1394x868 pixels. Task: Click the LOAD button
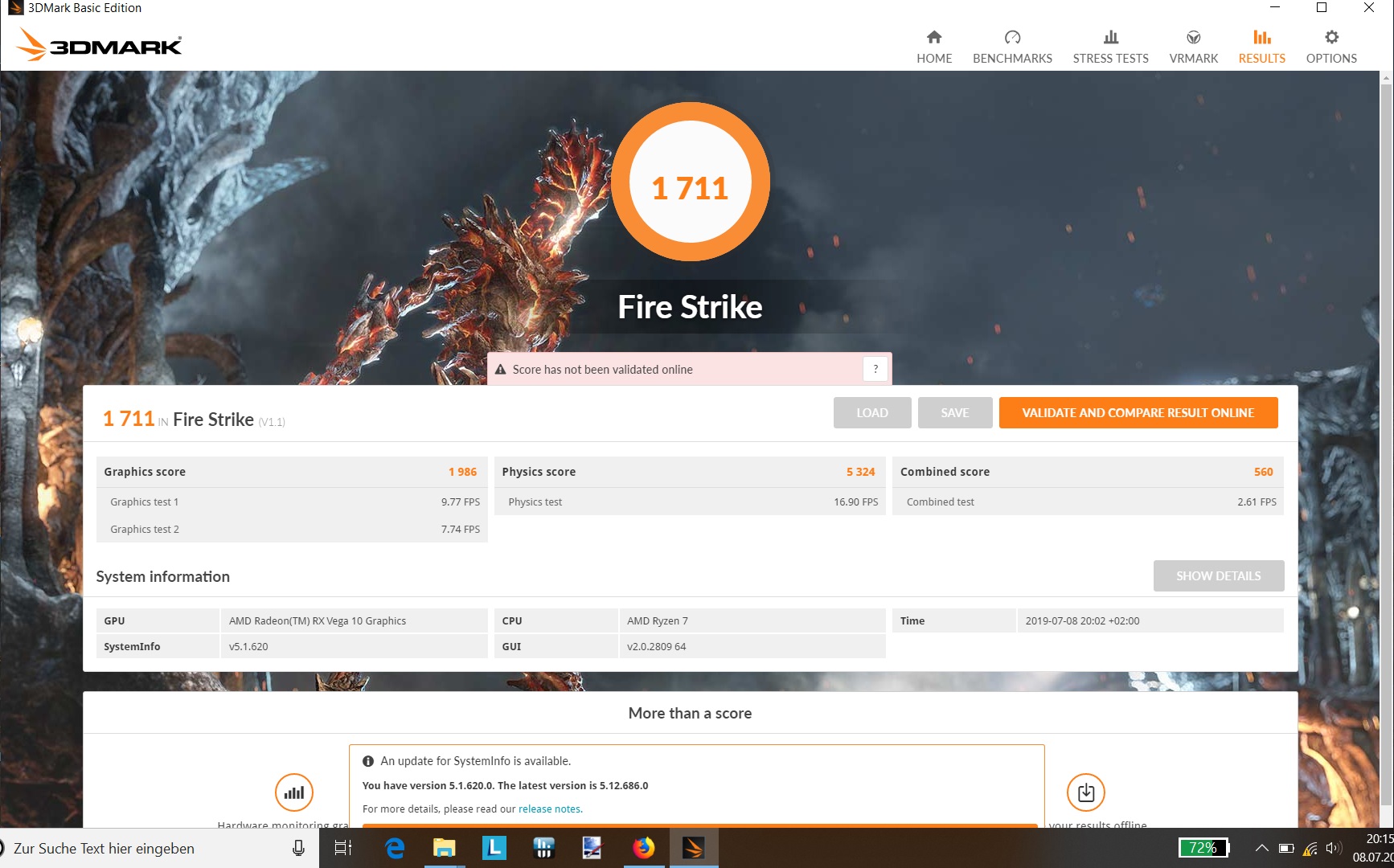point(872,412)
